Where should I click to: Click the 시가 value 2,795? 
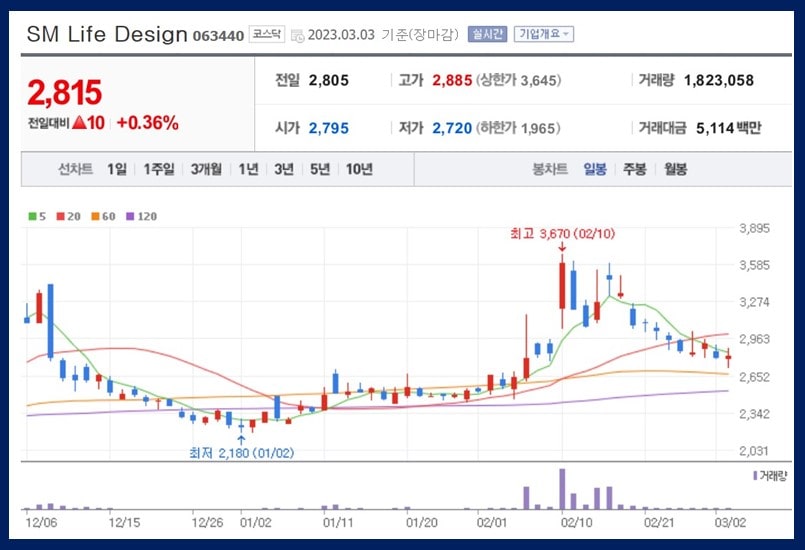329,128
